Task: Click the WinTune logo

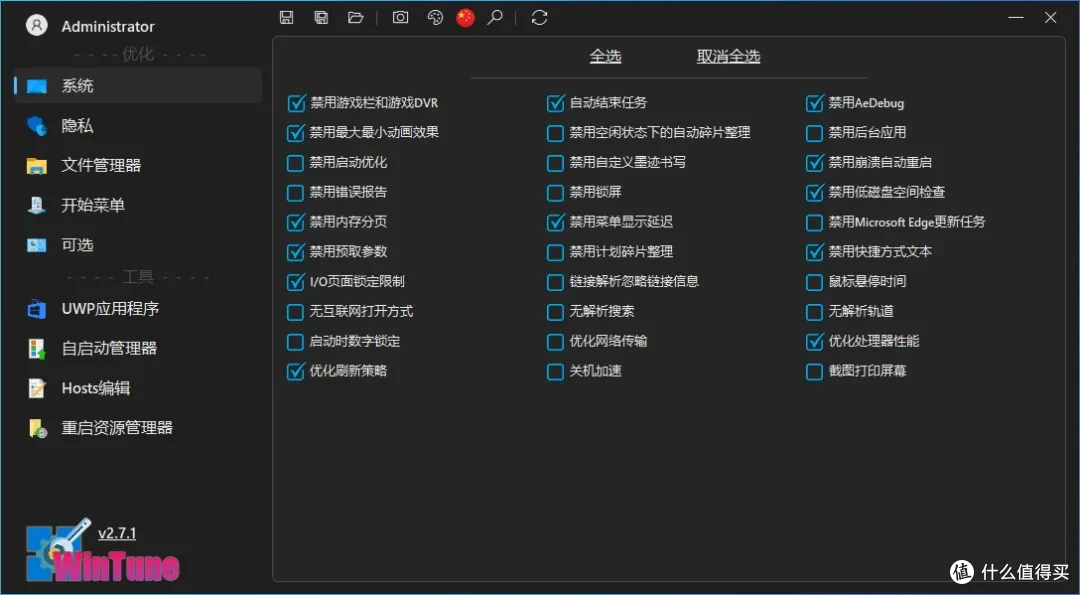Action: 103,552
